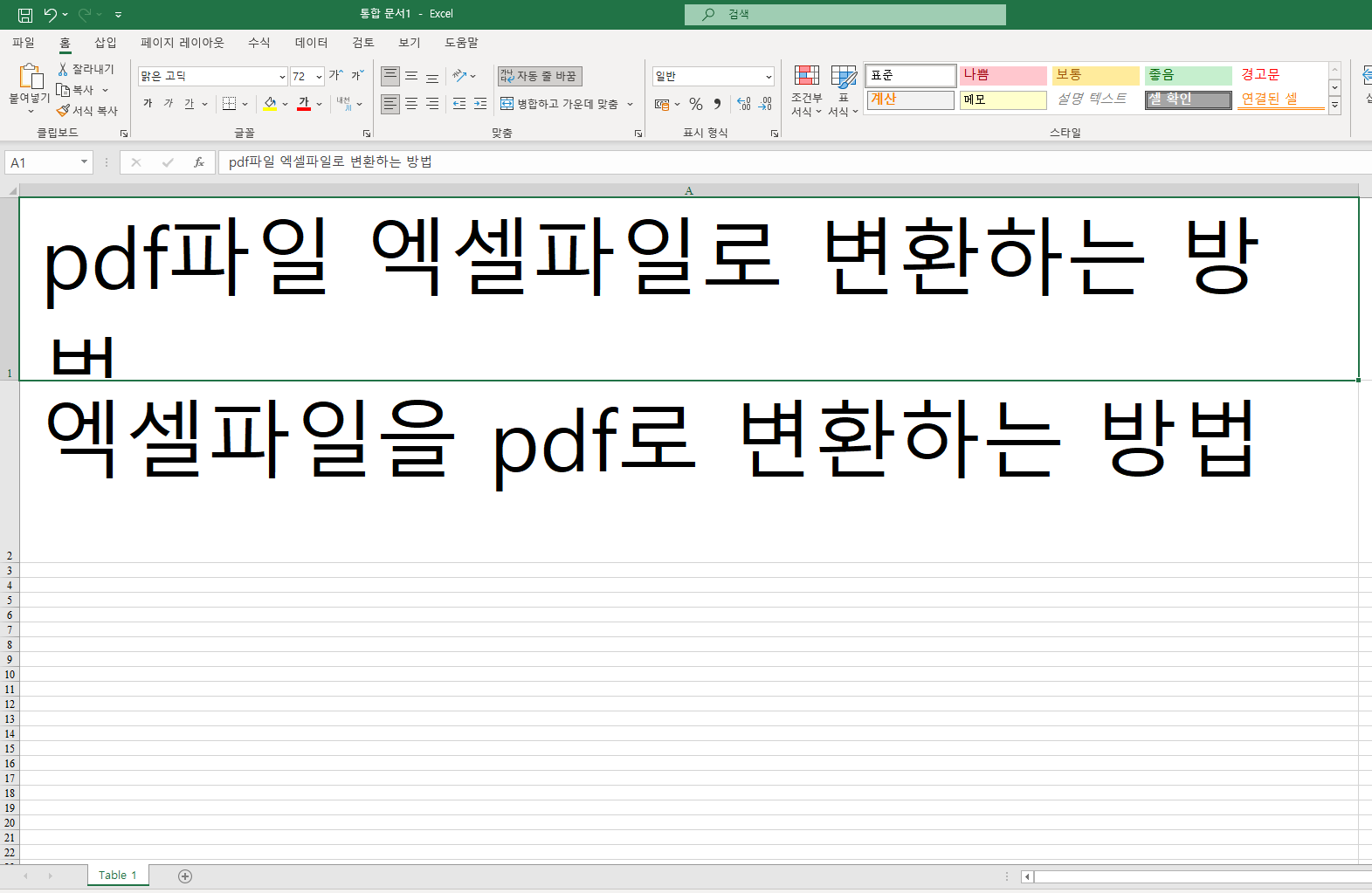Click the Save icon in title bar

point(25,14)
